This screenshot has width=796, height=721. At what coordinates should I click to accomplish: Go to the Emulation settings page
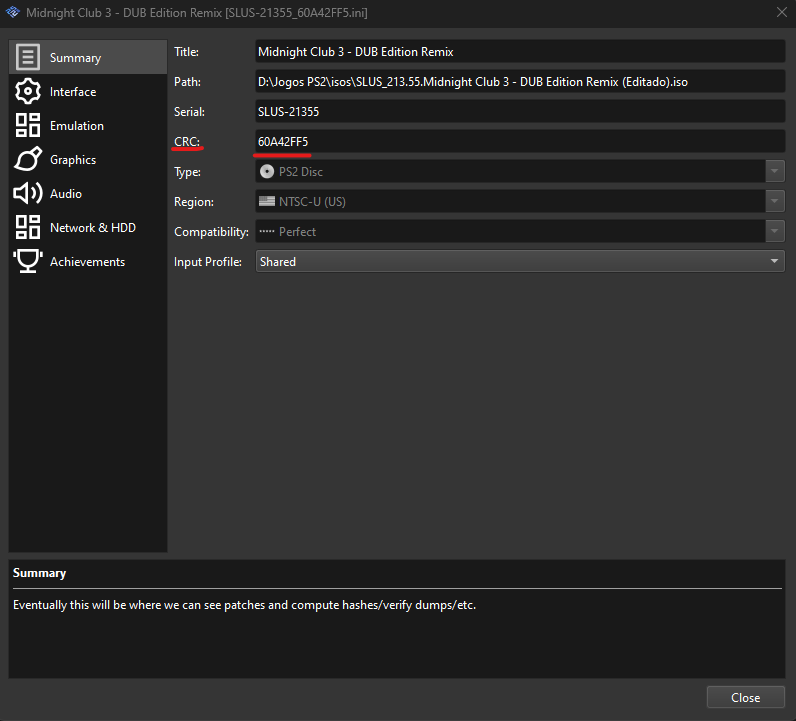[88, 125]
